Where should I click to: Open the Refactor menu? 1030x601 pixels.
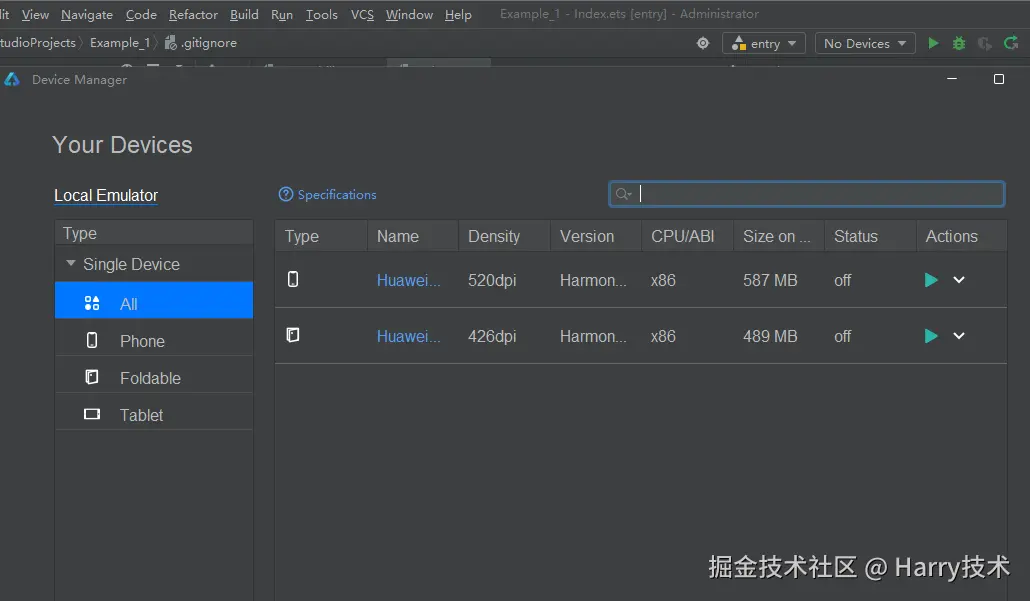coord(193,14)
